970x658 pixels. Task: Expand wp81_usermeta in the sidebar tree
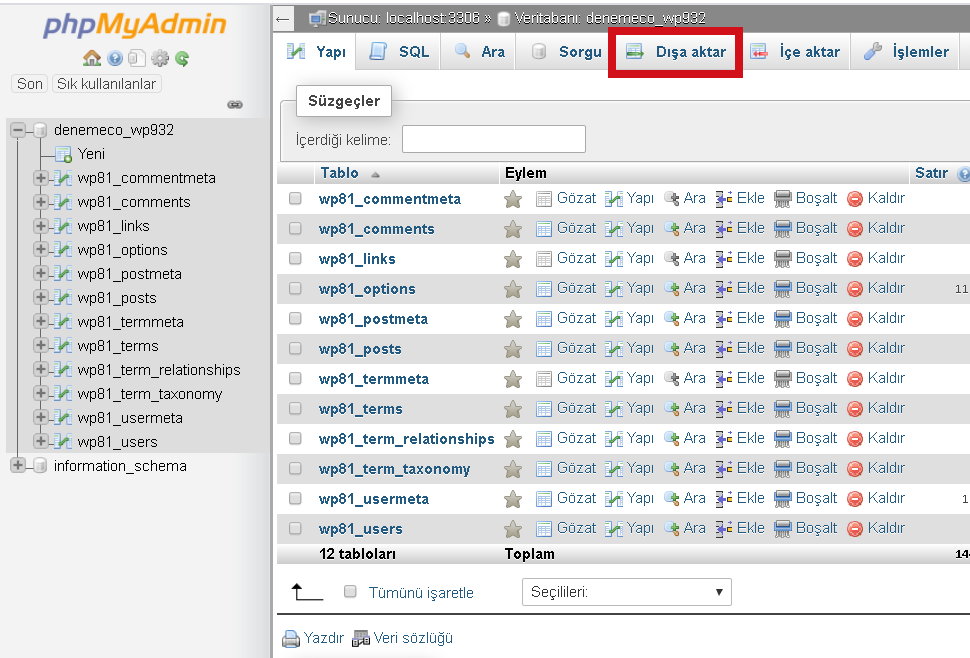[x=41, y=417]
